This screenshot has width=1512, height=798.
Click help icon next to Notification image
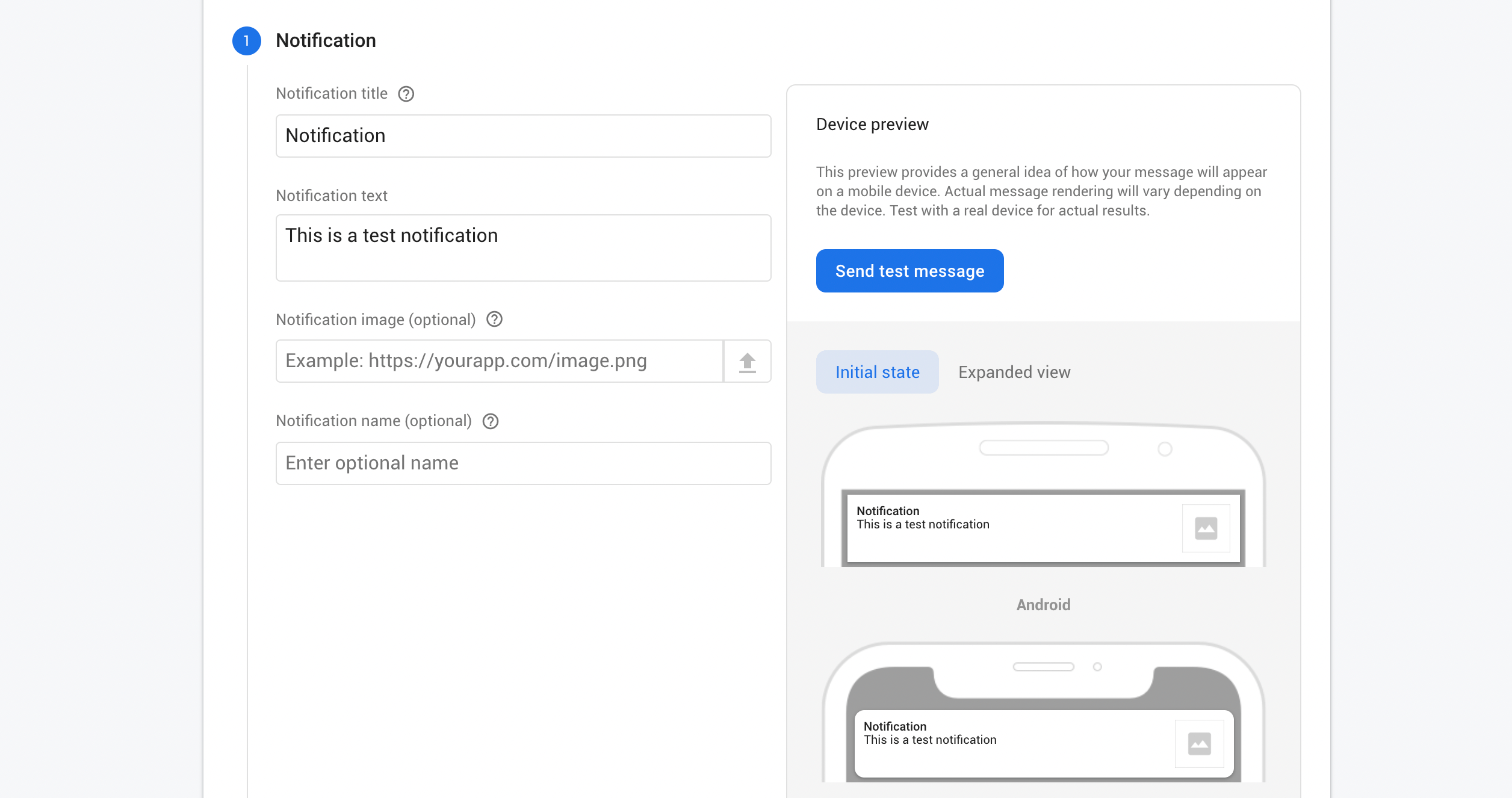tap(494, 320)
